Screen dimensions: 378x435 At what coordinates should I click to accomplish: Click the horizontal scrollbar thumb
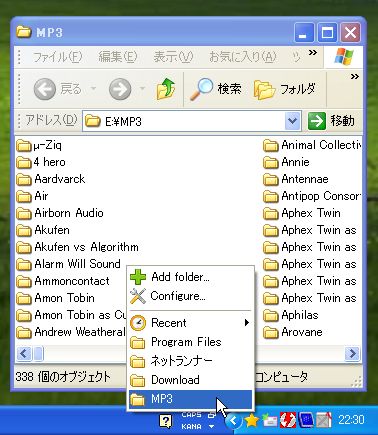38,353
